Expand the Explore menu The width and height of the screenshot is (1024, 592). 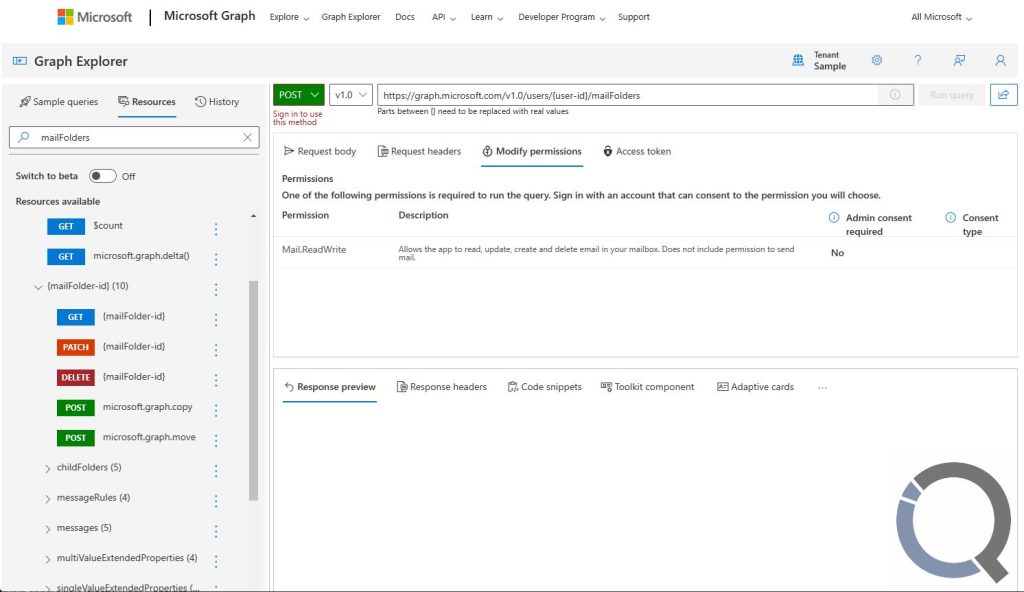pos(289,17)
